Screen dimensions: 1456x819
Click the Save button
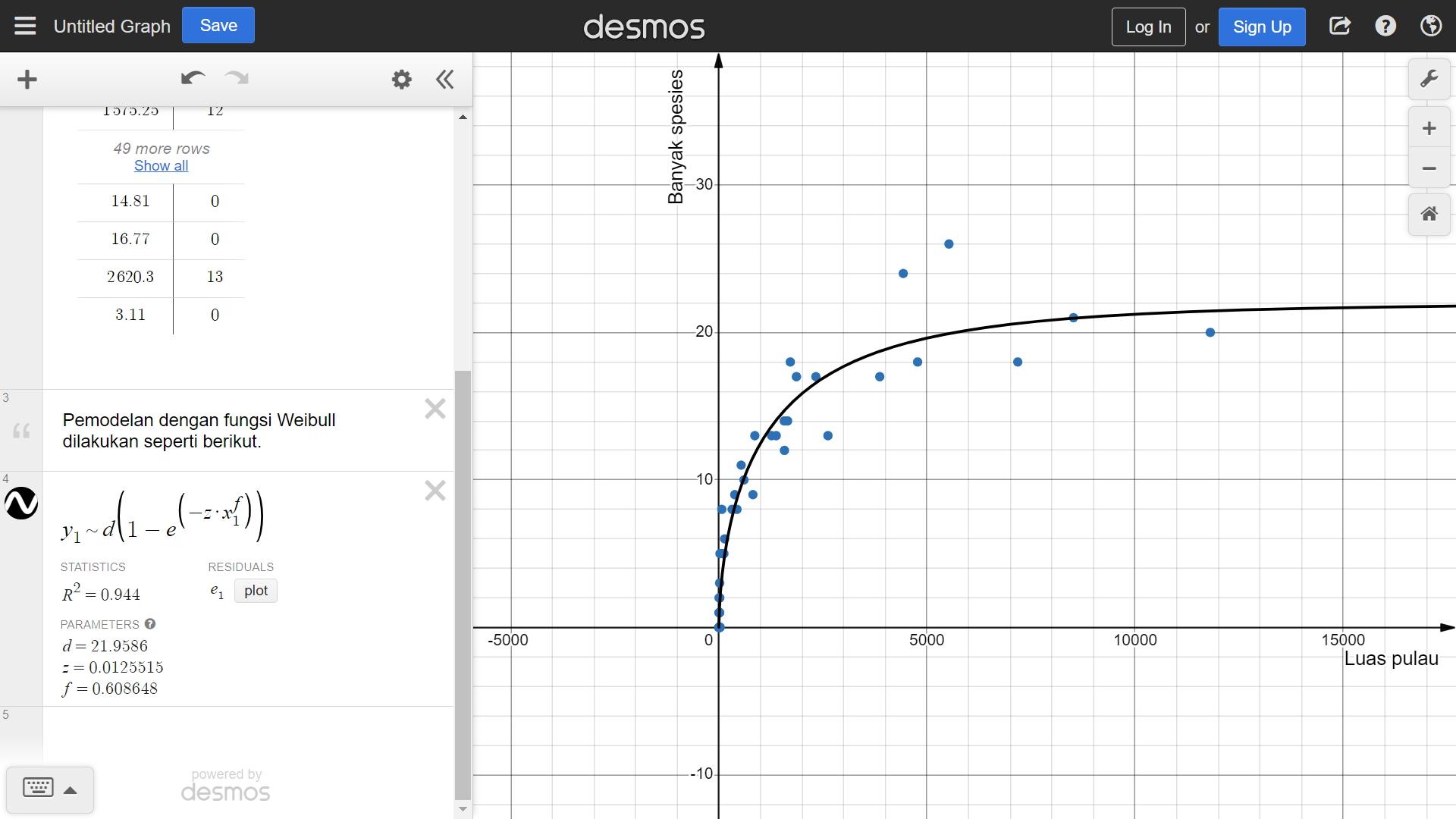coord(218,26)
